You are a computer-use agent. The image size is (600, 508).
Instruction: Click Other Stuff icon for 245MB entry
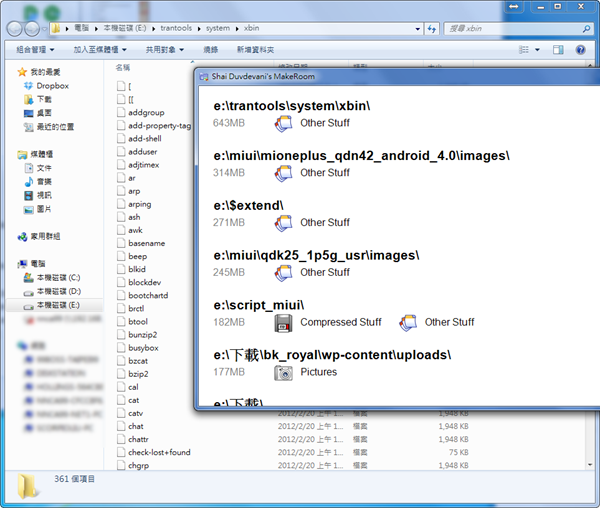coord(283,273)
